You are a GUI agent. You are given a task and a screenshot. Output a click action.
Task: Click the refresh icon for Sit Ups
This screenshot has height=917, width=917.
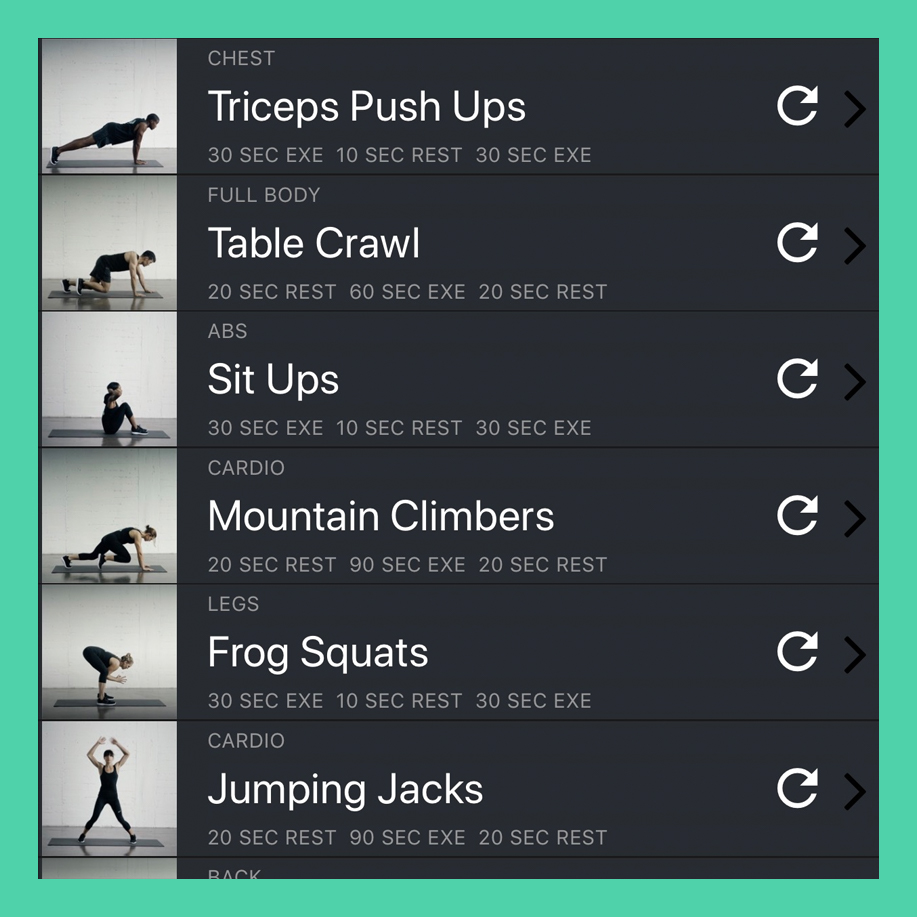click(797, 378)
